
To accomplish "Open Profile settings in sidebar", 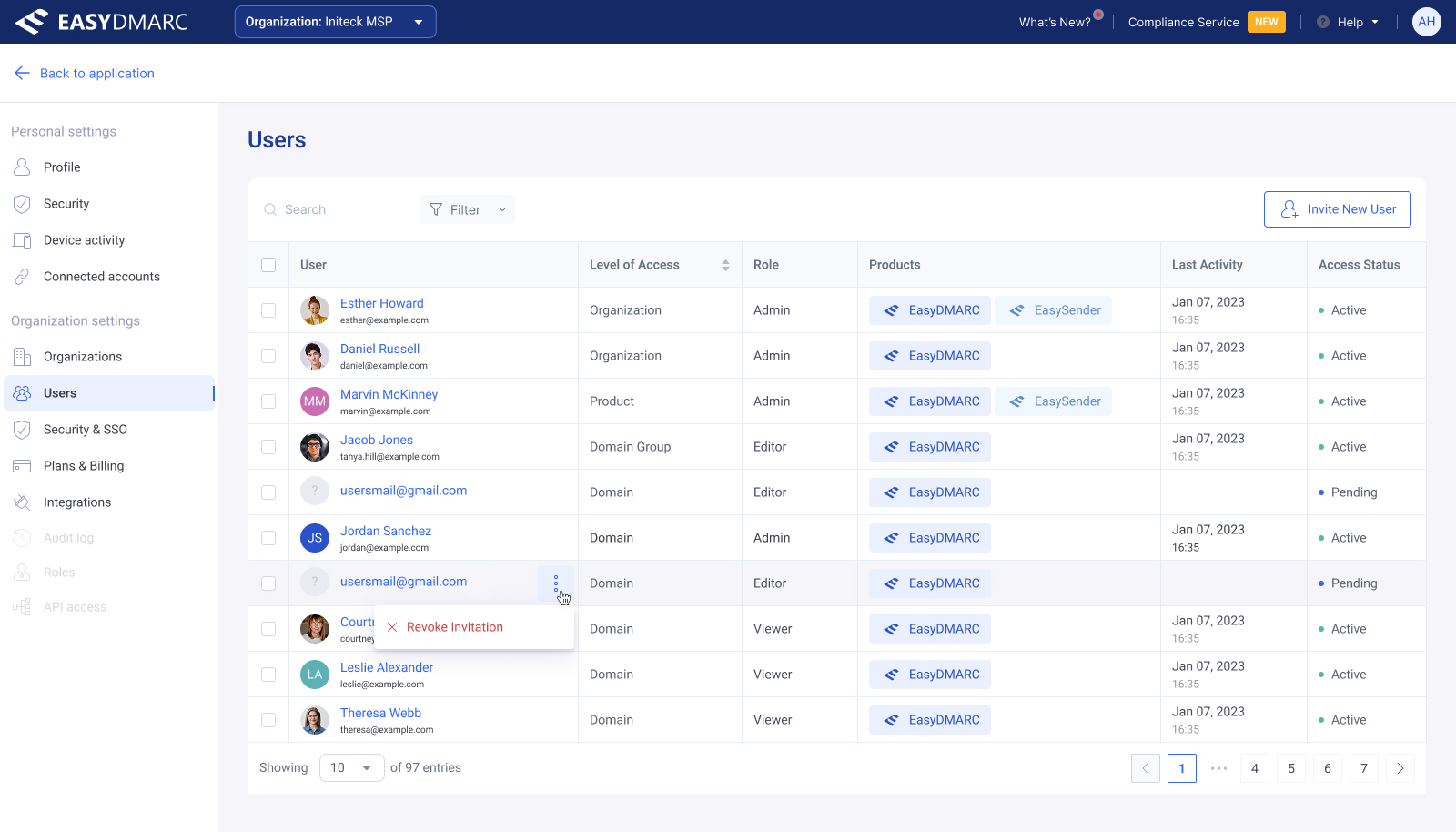I will [x=109, y=167].
